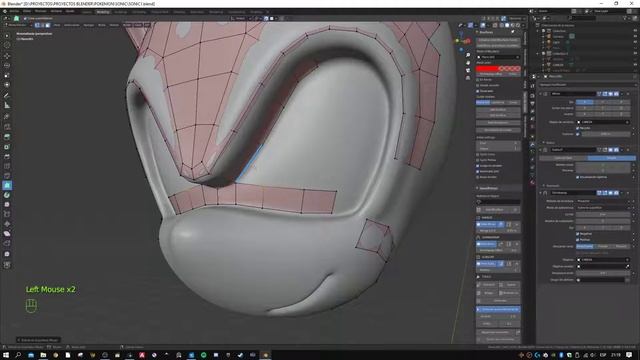Switch to vertex select mode
640x360 pixels.
[37, 25]
